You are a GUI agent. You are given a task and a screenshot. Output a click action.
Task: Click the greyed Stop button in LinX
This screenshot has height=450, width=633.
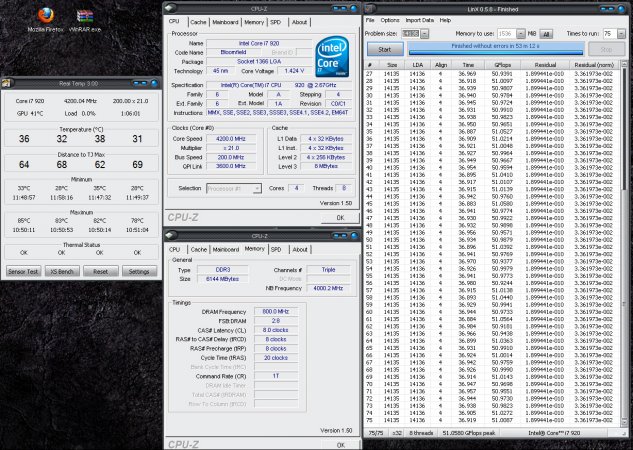[606, 49]
